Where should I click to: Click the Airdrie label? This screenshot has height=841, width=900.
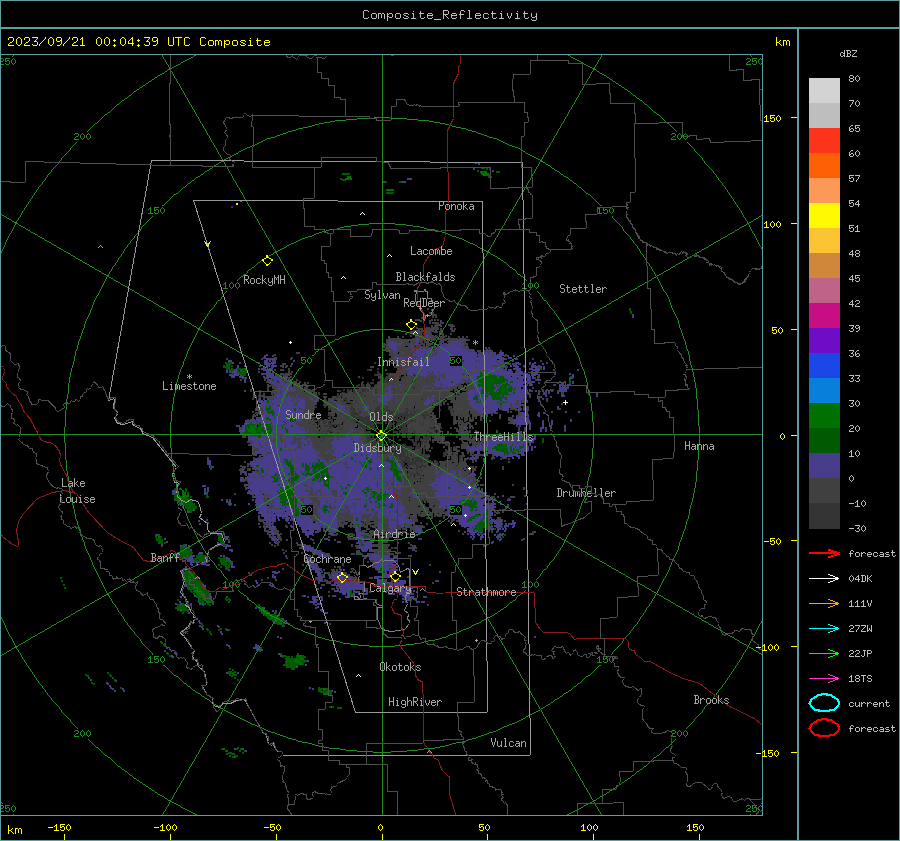(394, 534)
